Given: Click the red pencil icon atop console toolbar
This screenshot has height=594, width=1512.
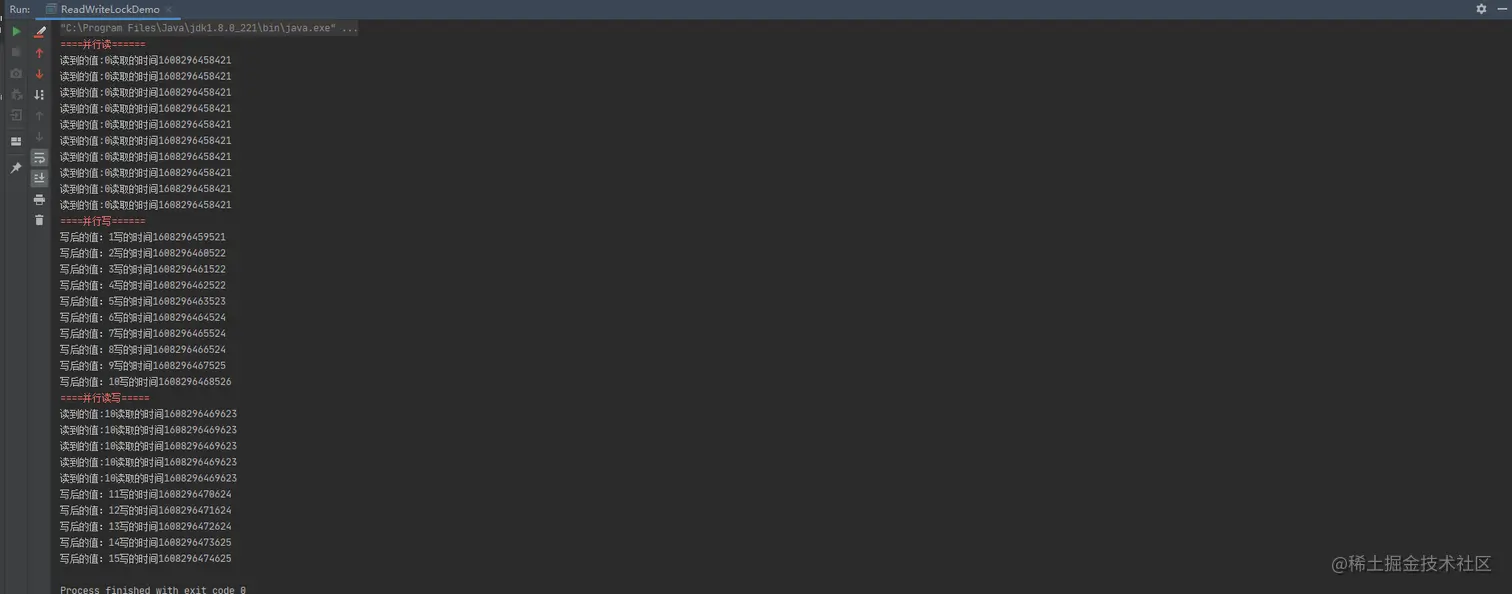Looking at the screenshot, I should pyautogui.click(x=39, y=31).
